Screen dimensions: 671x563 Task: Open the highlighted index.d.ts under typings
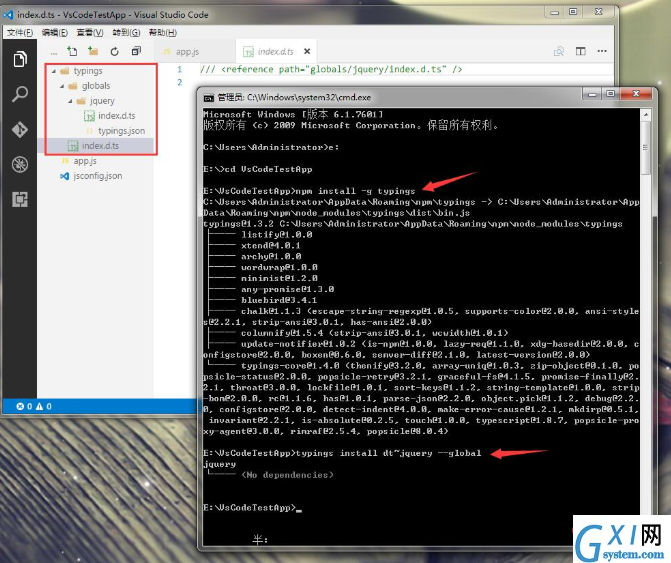pyautogui.click(x=93, y=145)
